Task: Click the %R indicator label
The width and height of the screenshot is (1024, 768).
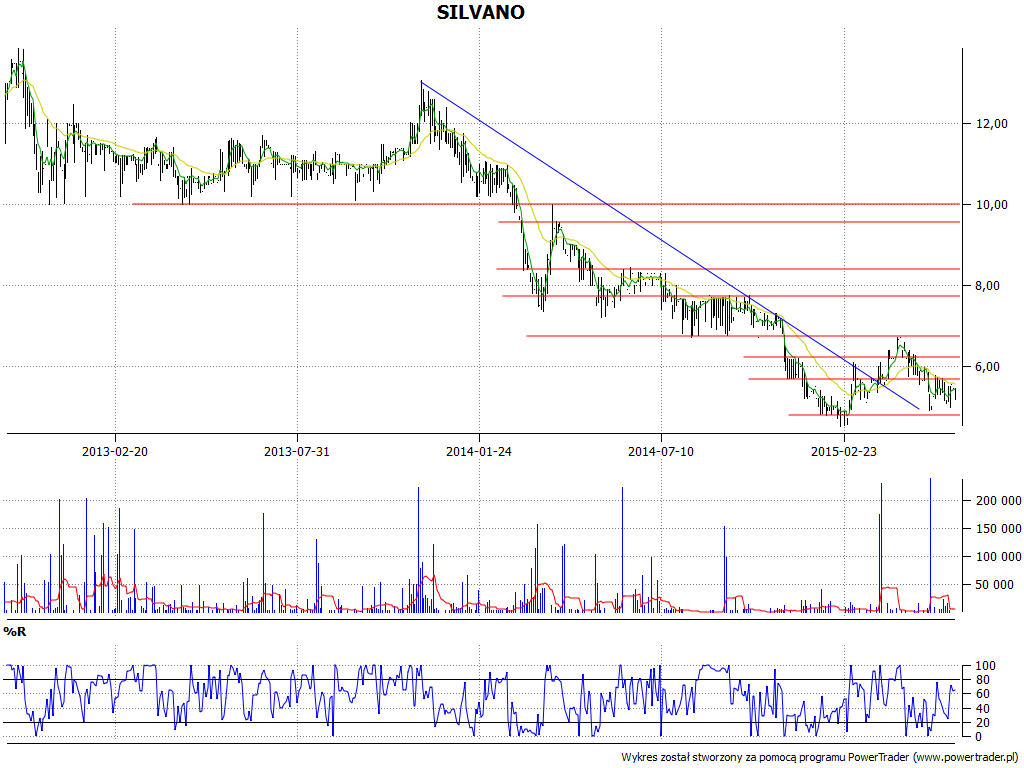Action: (15, 632)
